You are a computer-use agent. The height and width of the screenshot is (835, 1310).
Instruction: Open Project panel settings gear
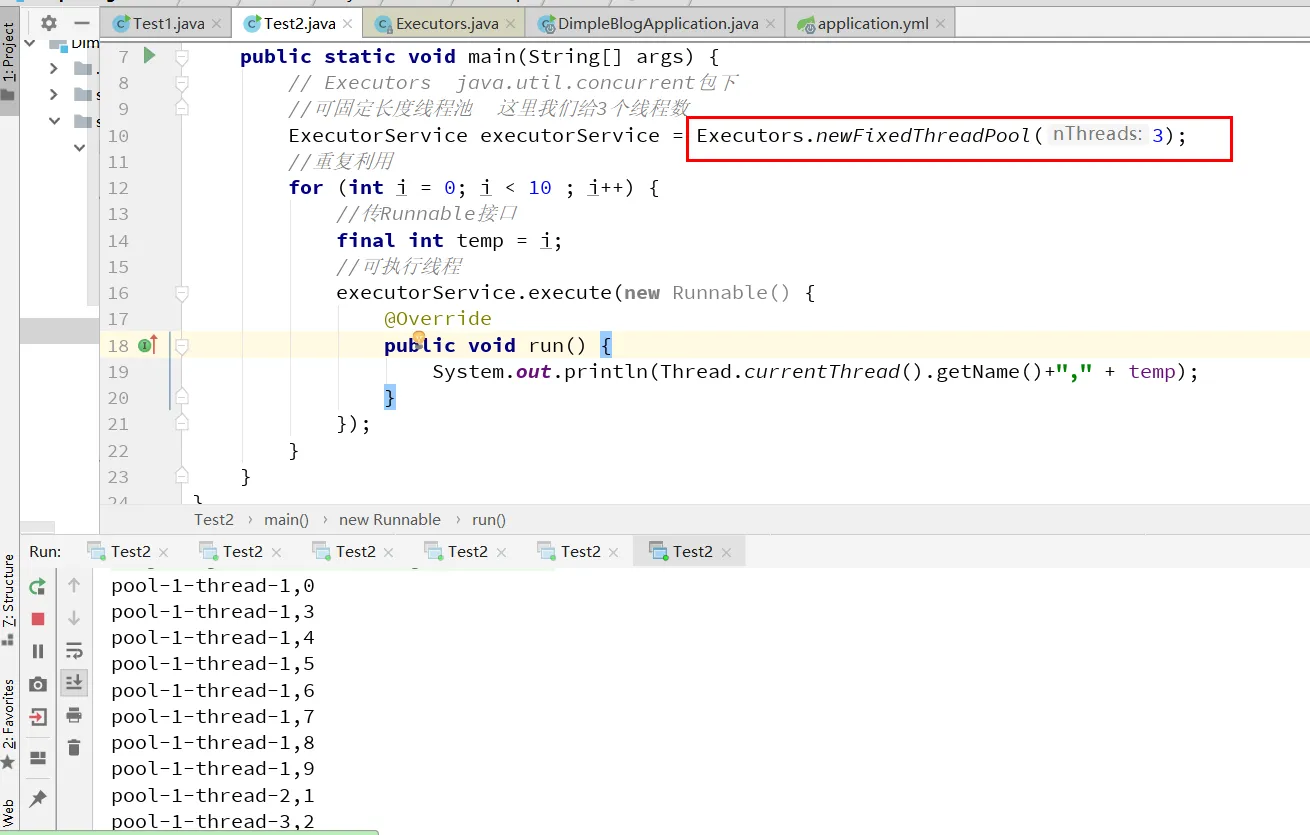(48, 23)
